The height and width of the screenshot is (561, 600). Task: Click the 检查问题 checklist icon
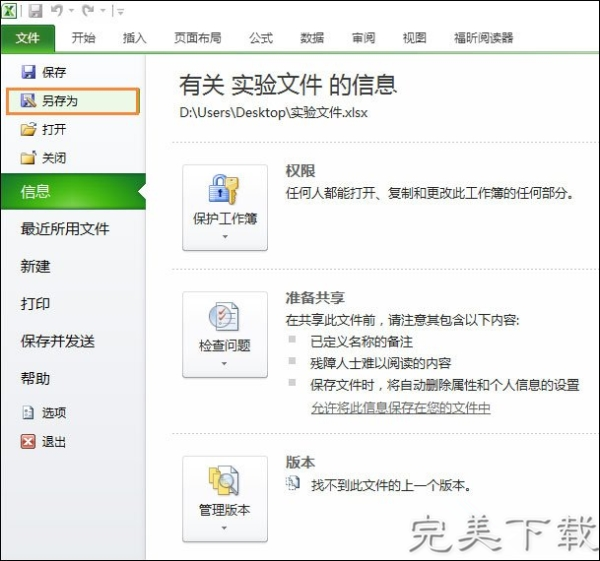click(x=224, y=316)
